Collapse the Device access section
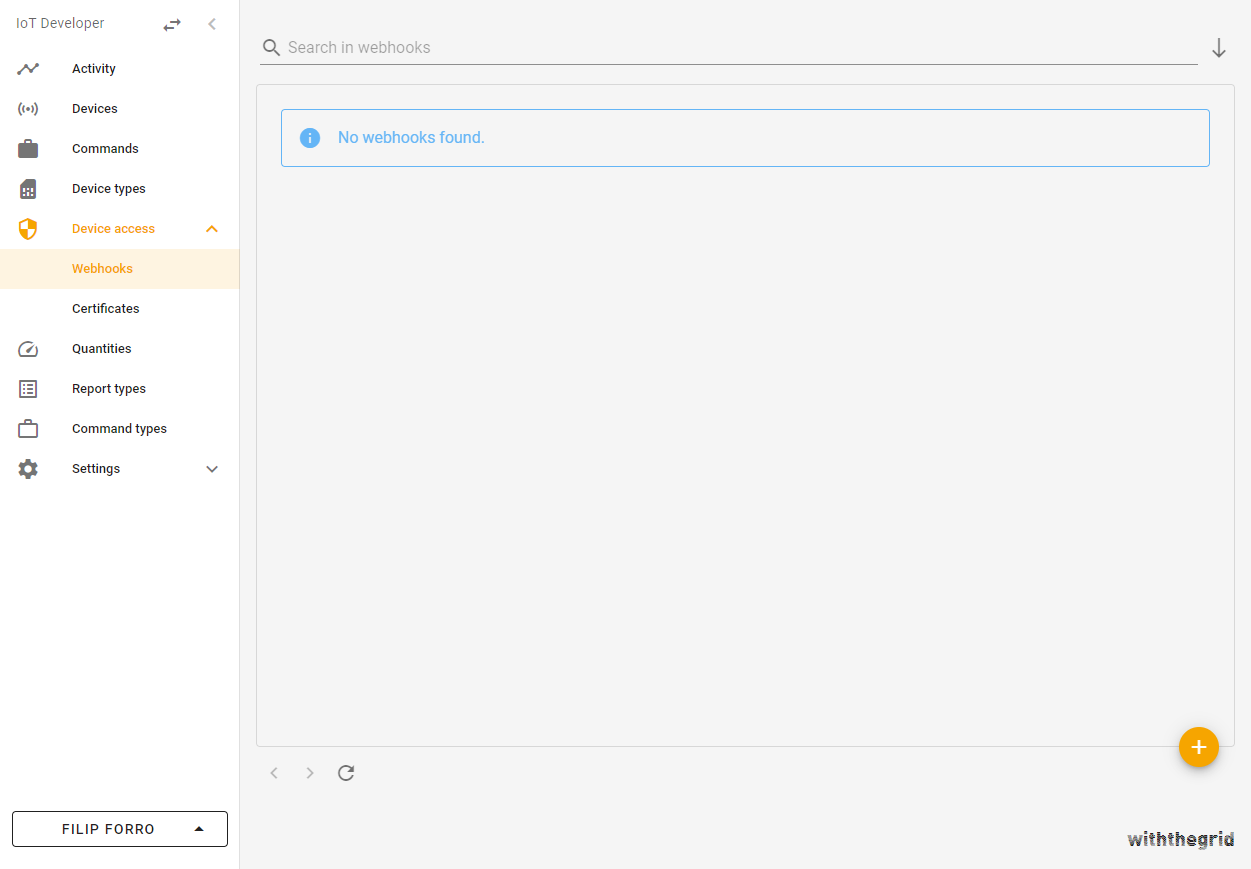This screenshot has height=869, width=1251. 211,228
